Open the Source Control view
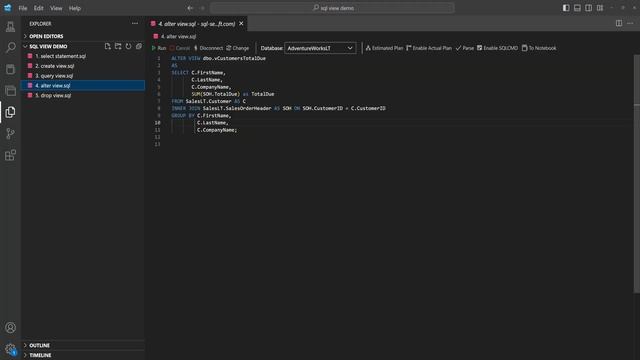The width and height of the screenshot is (640, 360). (11, 133)
